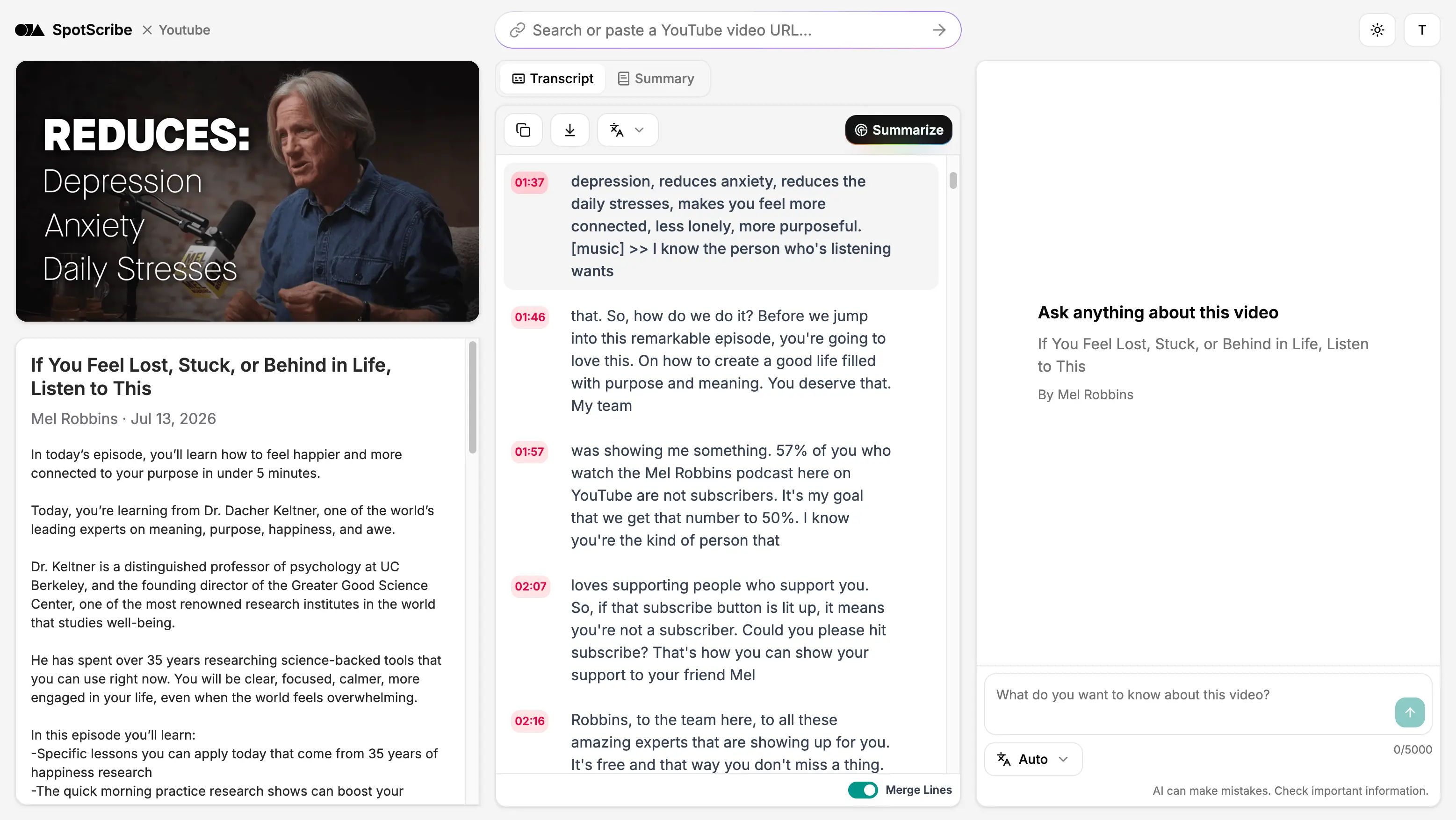The image size is (1456, 820).
Task: Toggle the Merge Lines switch
Action: click(863, 790)
